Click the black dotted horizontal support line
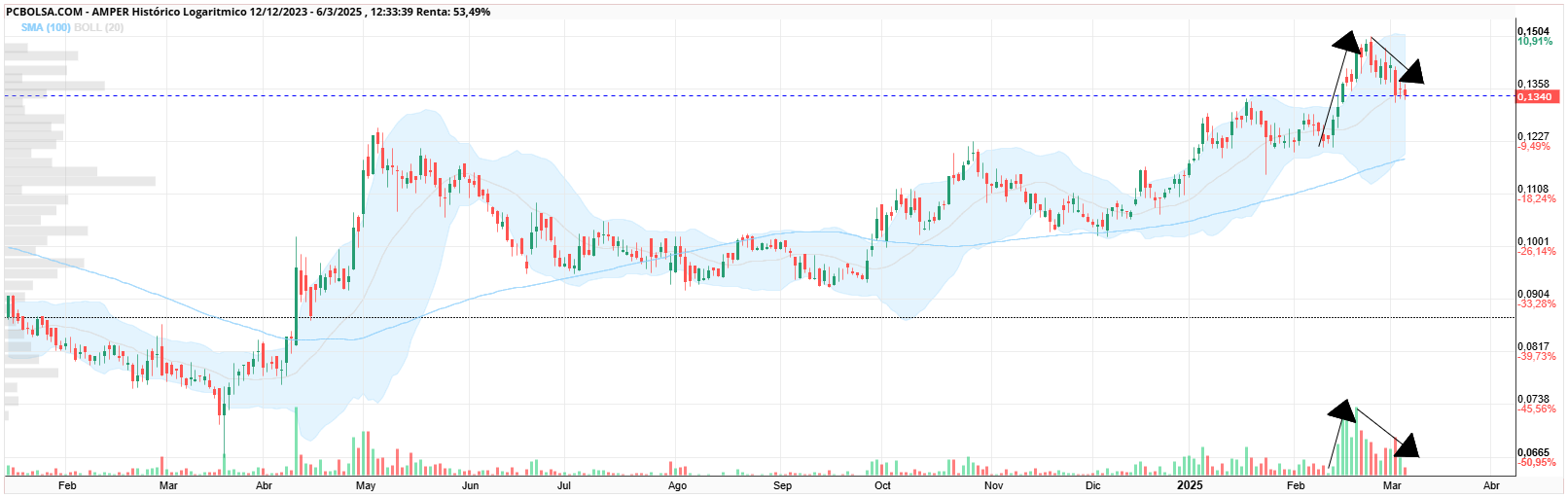Viewport: 1568px width, 498px height. [759, 317]
